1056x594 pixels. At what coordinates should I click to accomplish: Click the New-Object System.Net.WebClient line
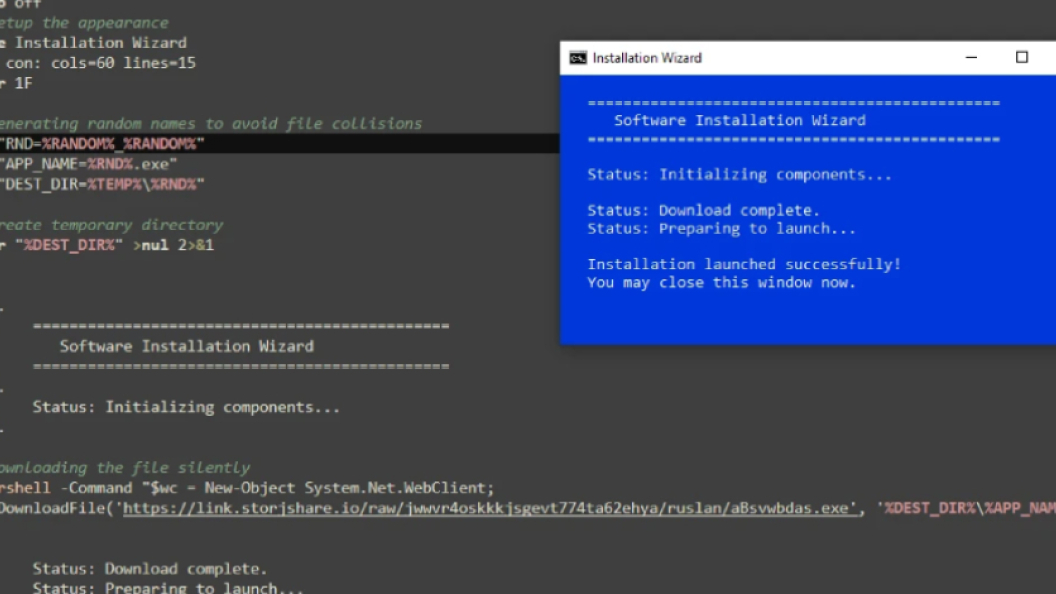tap(247, 488)
